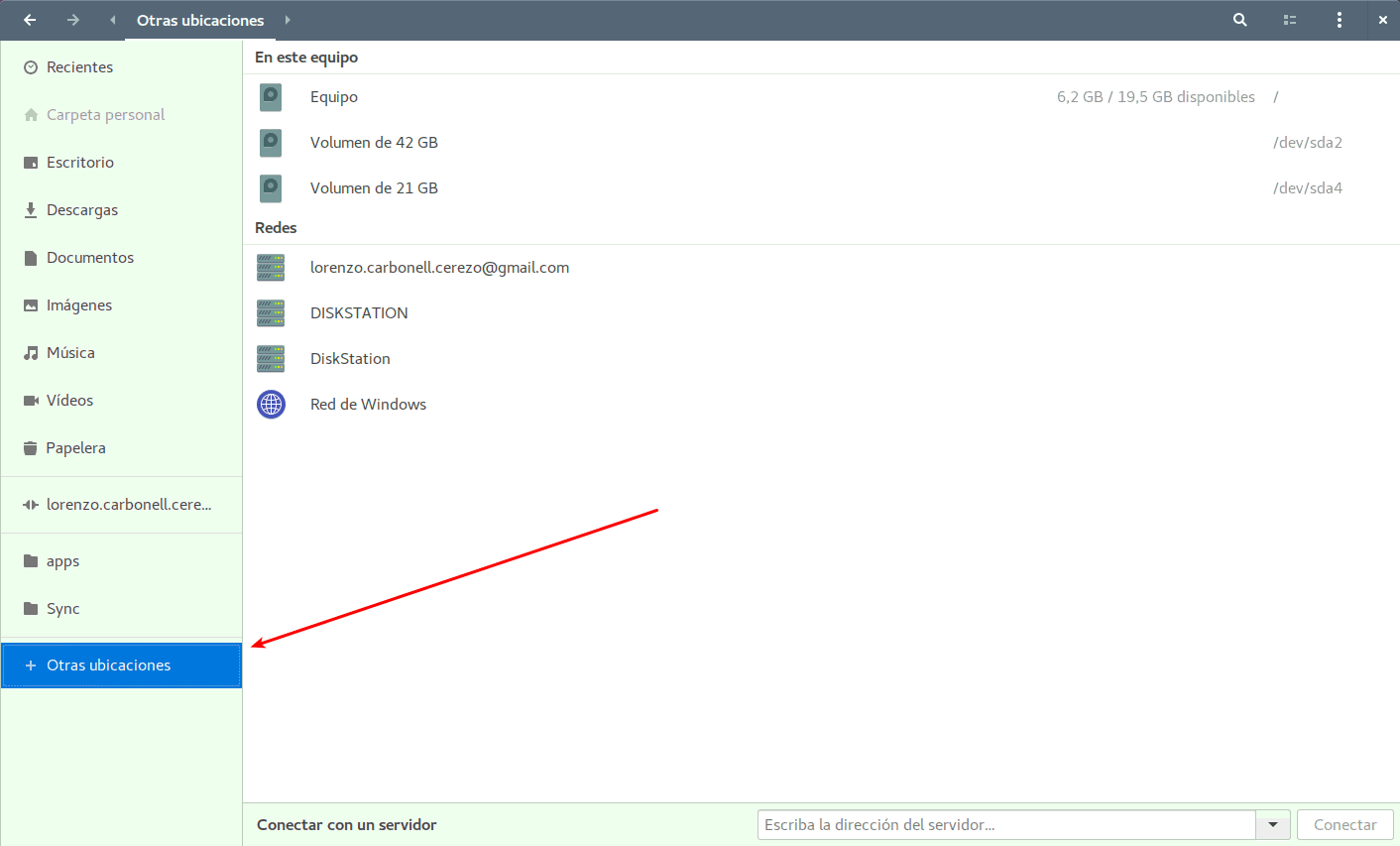This screenshot has width=1400, height=846.
Task: Open the three-dot options menu
Action: 1340,20
